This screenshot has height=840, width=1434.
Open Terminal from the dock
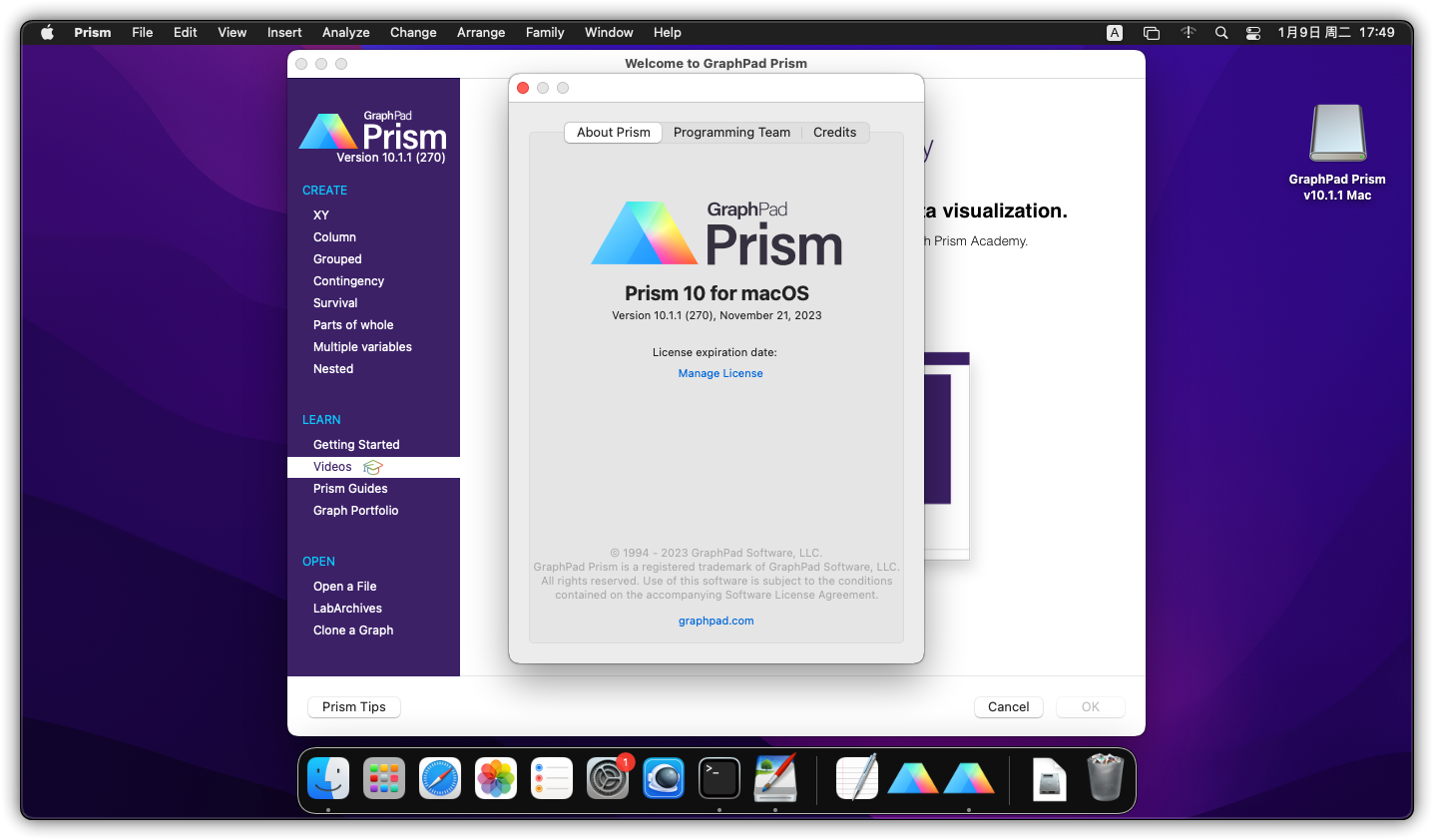(719, 779)
